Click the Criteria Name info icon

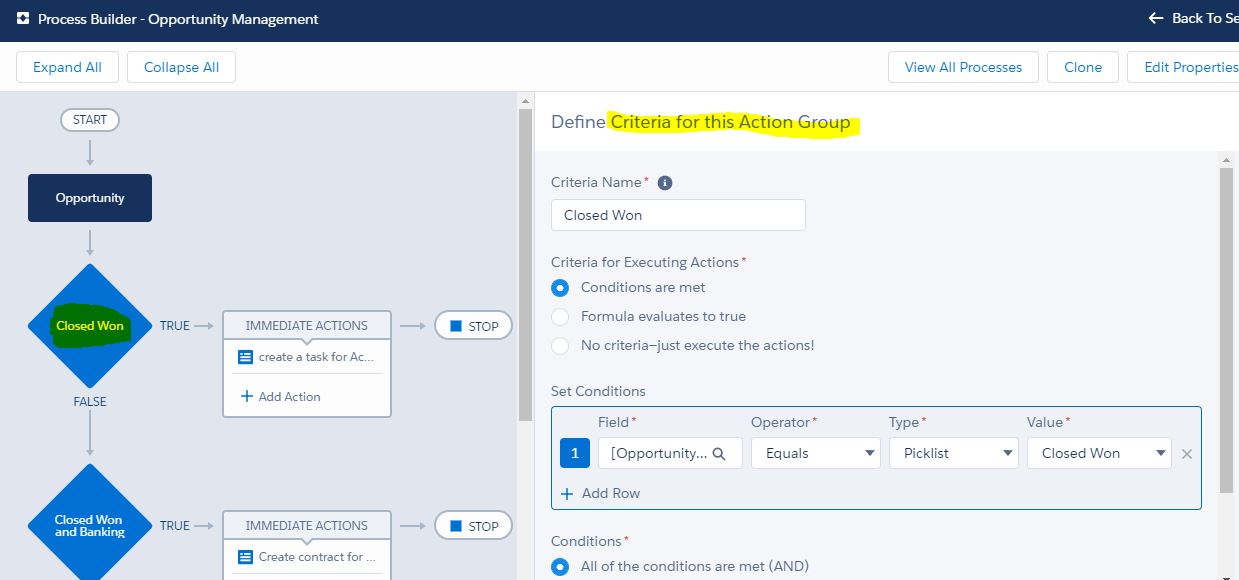point(665,183)
